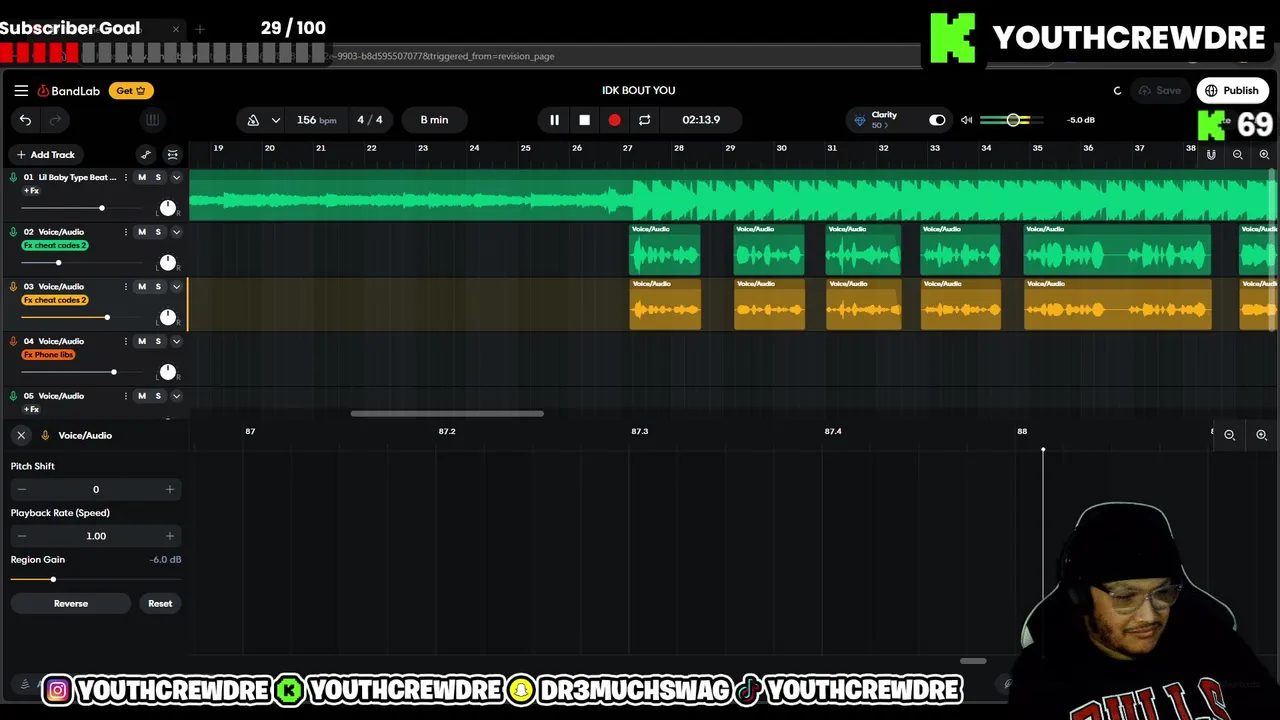Image resolution: width=1280 pixels, height=720 pixels.
Task: Open Fx Phone libs on track 04
Action: 49,355
